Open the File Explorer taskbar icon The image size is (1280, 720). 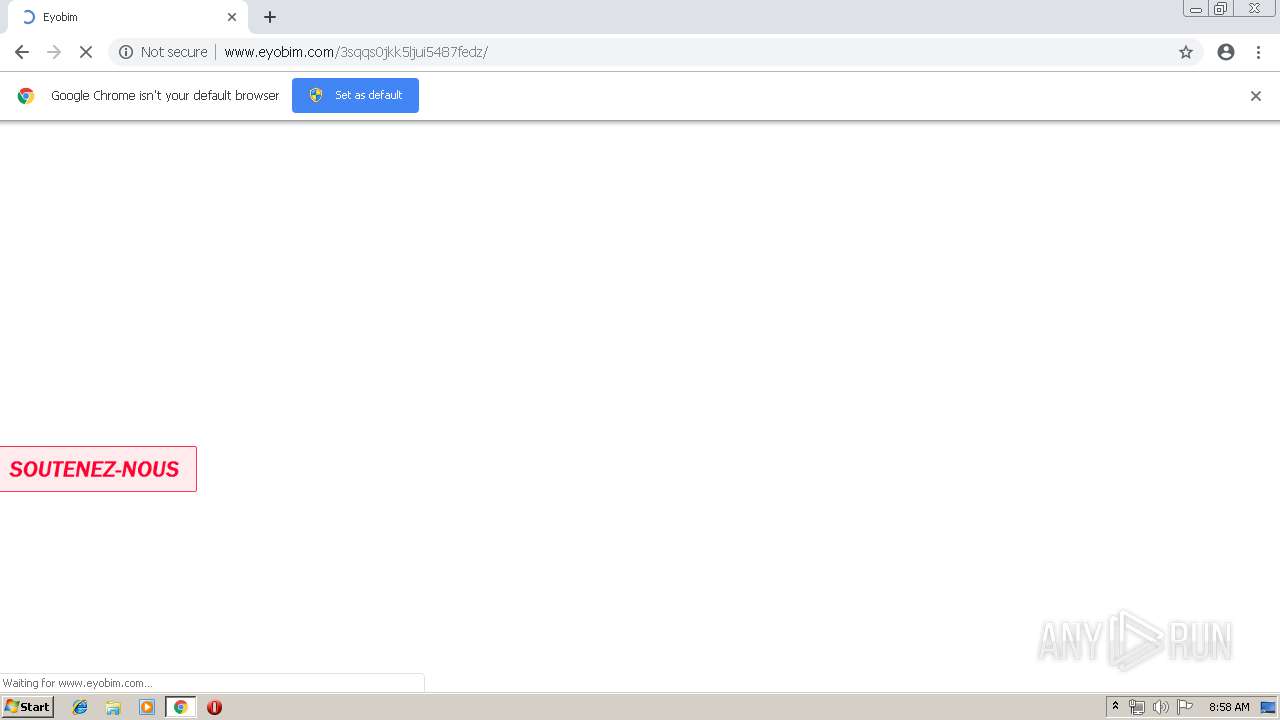[113, 707]
